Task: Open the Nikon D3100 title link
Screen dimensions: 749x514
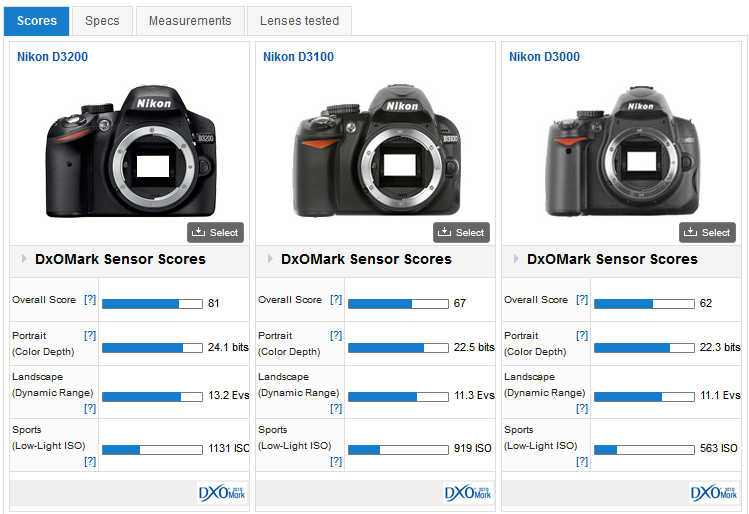Action: [298, 57]
